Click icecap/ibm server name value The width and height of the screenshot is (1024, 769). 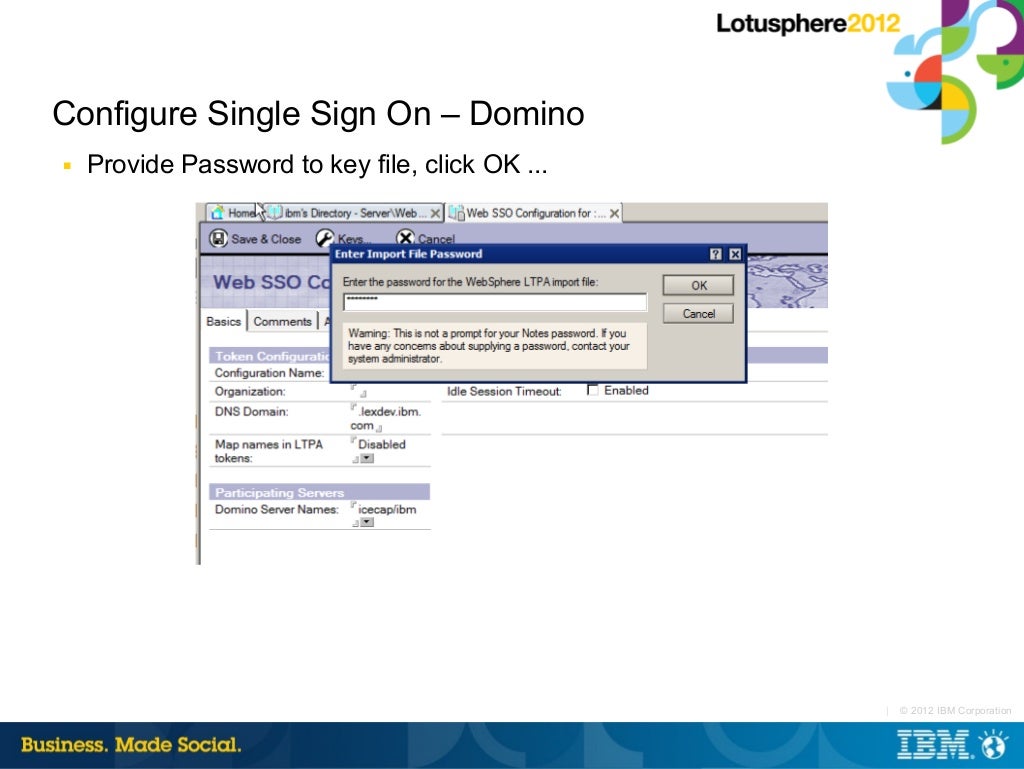tap(387, 509)
